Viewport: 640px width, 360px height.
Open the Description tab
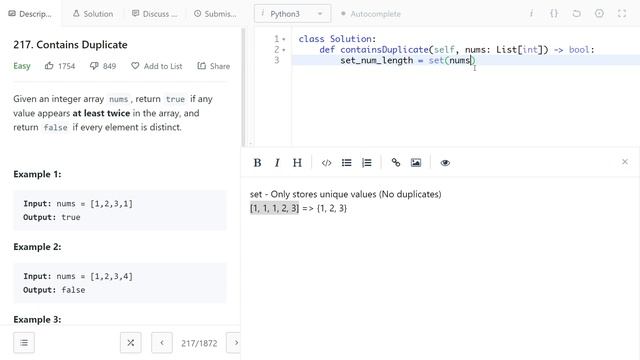pyautogui.click(x=30, y=14)
